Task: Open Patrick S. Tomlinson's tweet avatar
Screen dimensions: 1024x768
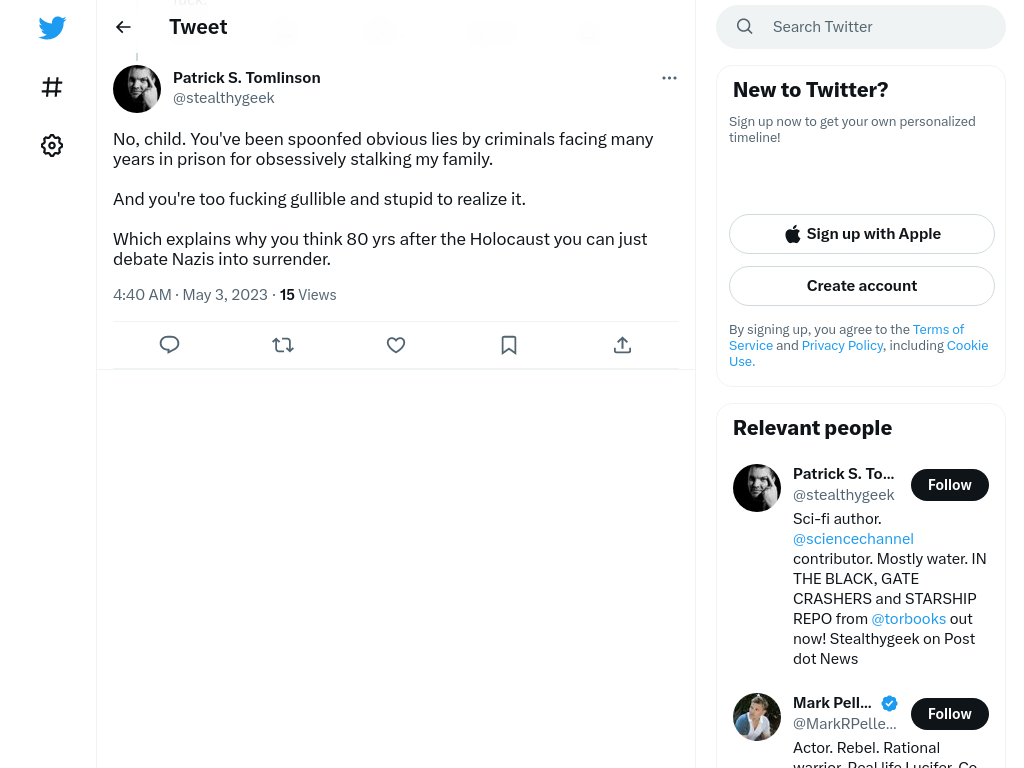Action: click(137, 89)
